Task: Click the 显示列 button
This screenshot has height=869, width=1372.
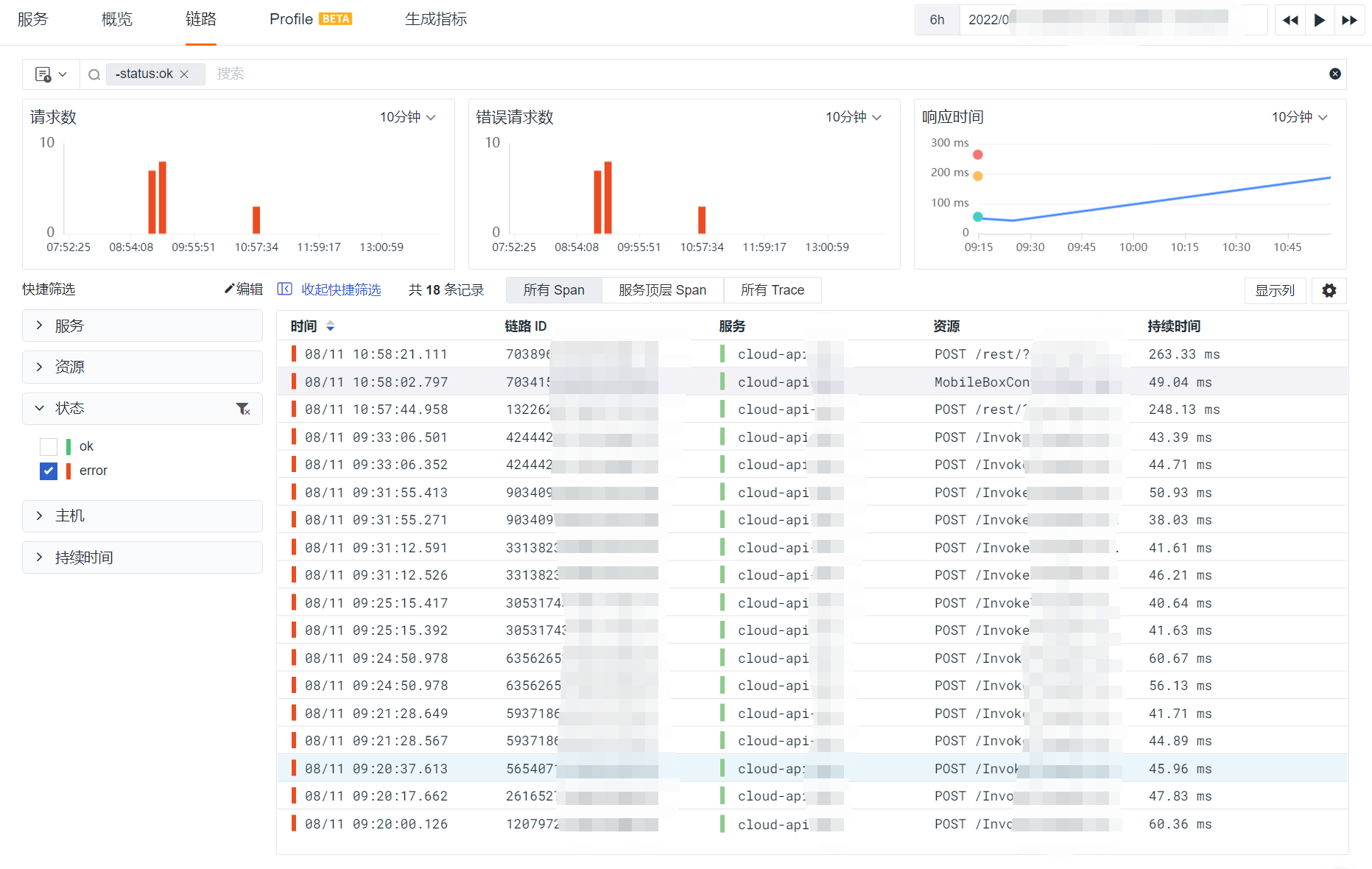Action: point(1275,290)
